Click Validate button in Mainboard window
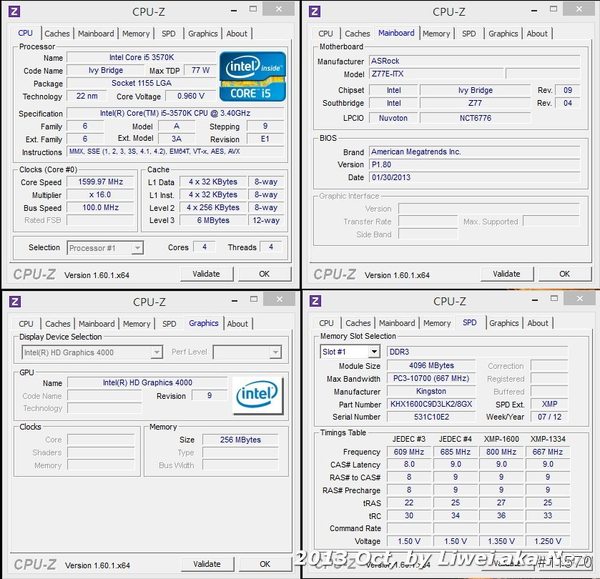This screenshot has width=600, height=579. [507, 274]
